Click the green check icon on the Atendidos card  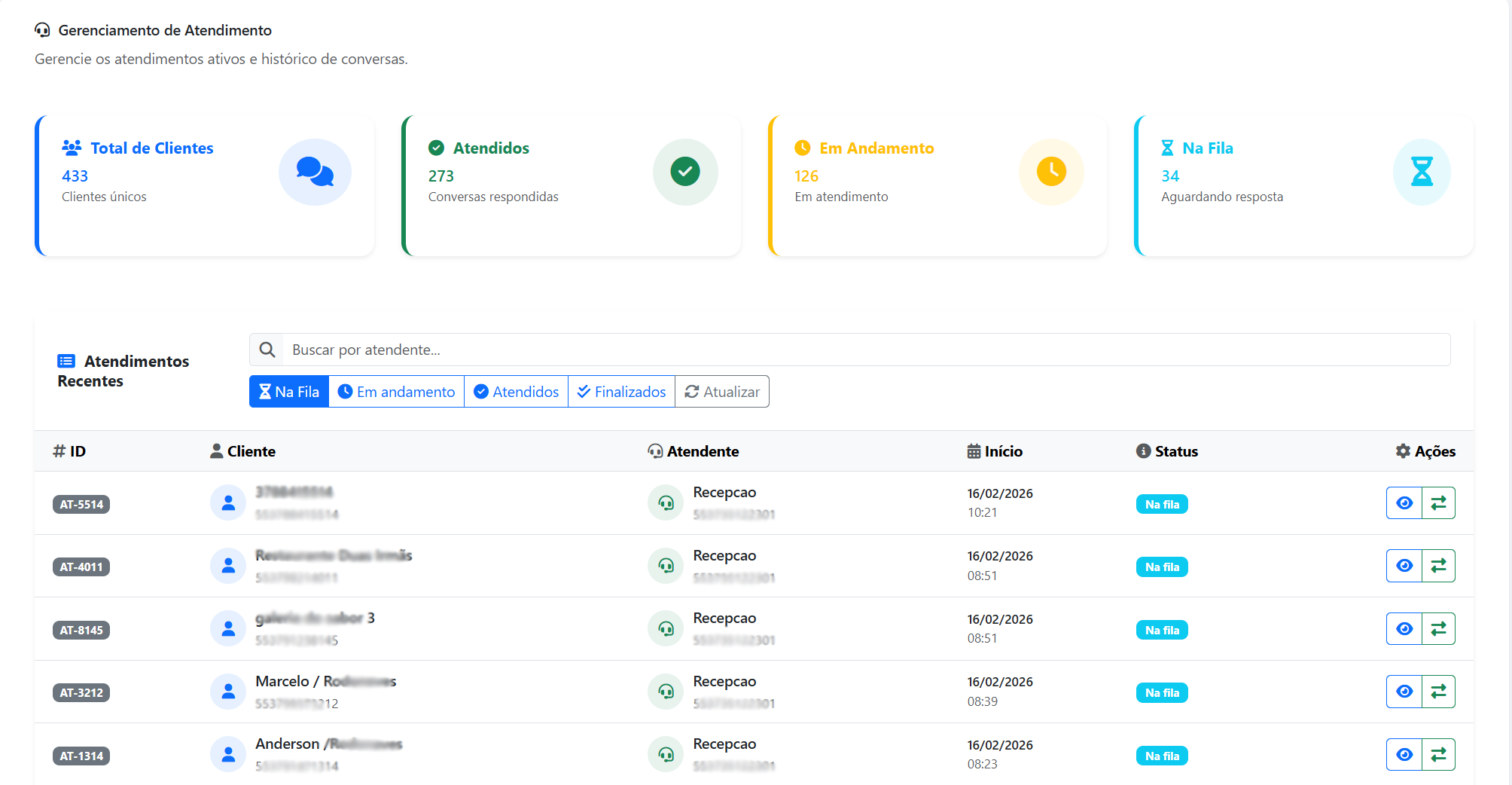pos(685,172)
